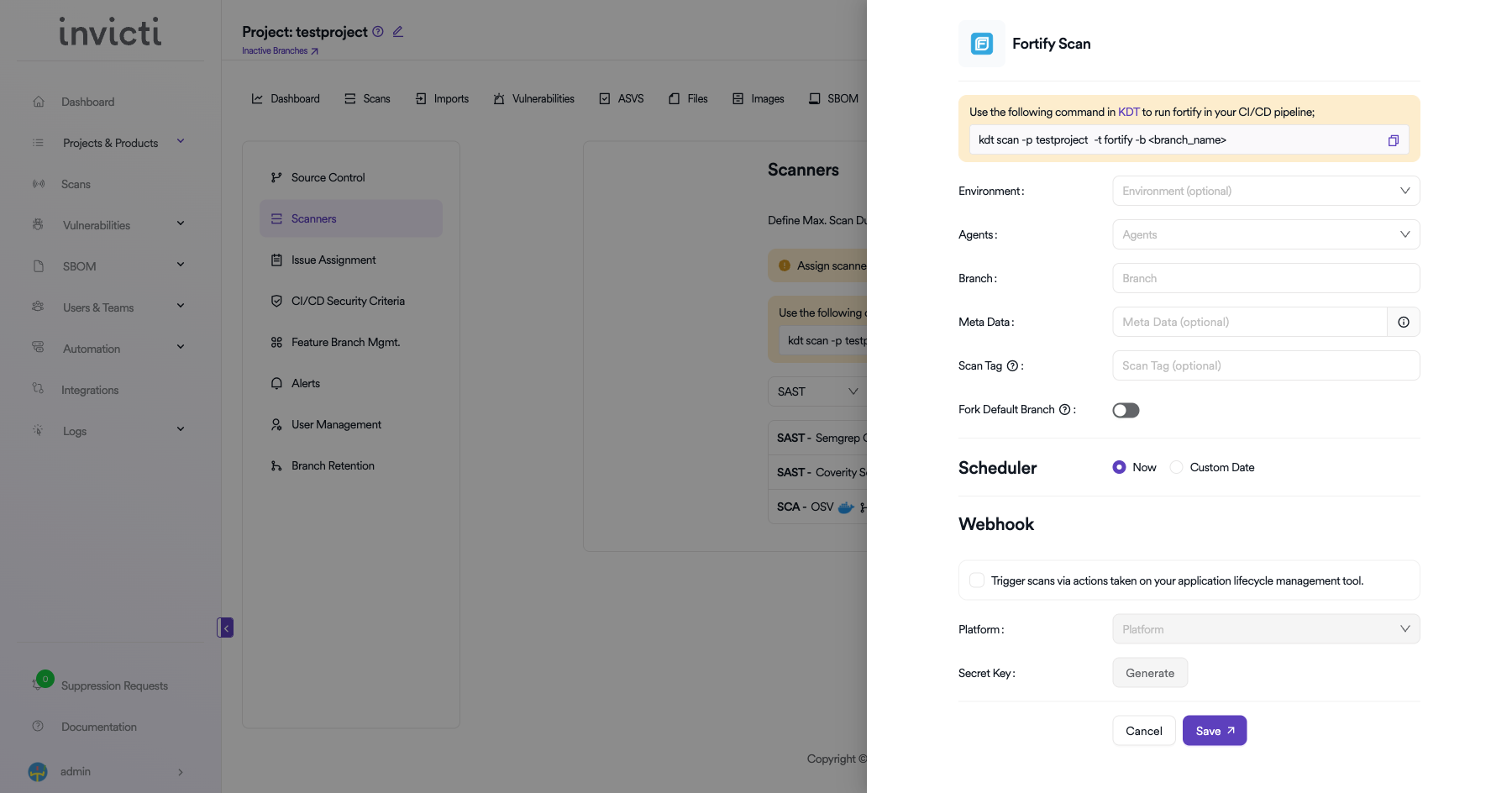Viewport: 1512px width, 793px height.
Task: Click the Dashboard home icon in sidebar
Action: [39, 102]
